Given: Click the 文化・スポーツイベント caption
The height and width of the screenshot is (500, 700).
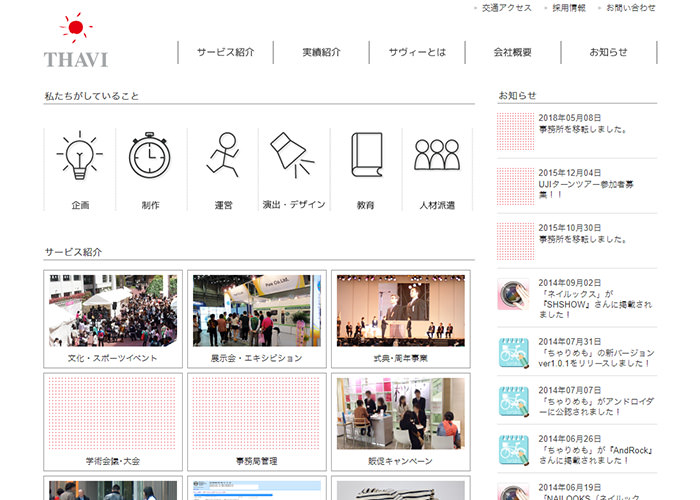Looking at the screenshot, I should click(x=112, y=358).
